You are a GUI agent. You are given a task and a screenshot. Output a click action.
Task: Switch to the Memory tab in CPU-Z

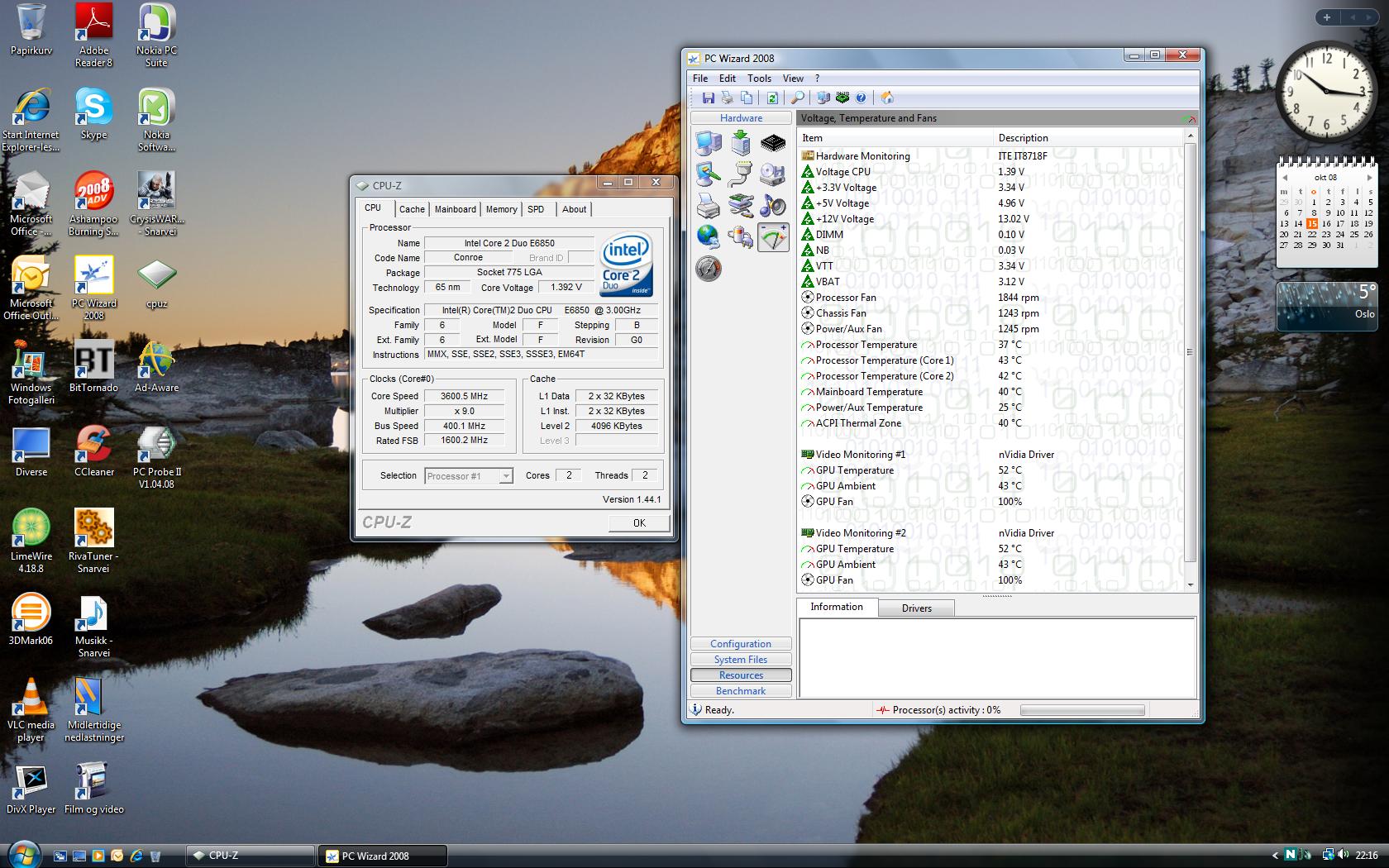501,210
